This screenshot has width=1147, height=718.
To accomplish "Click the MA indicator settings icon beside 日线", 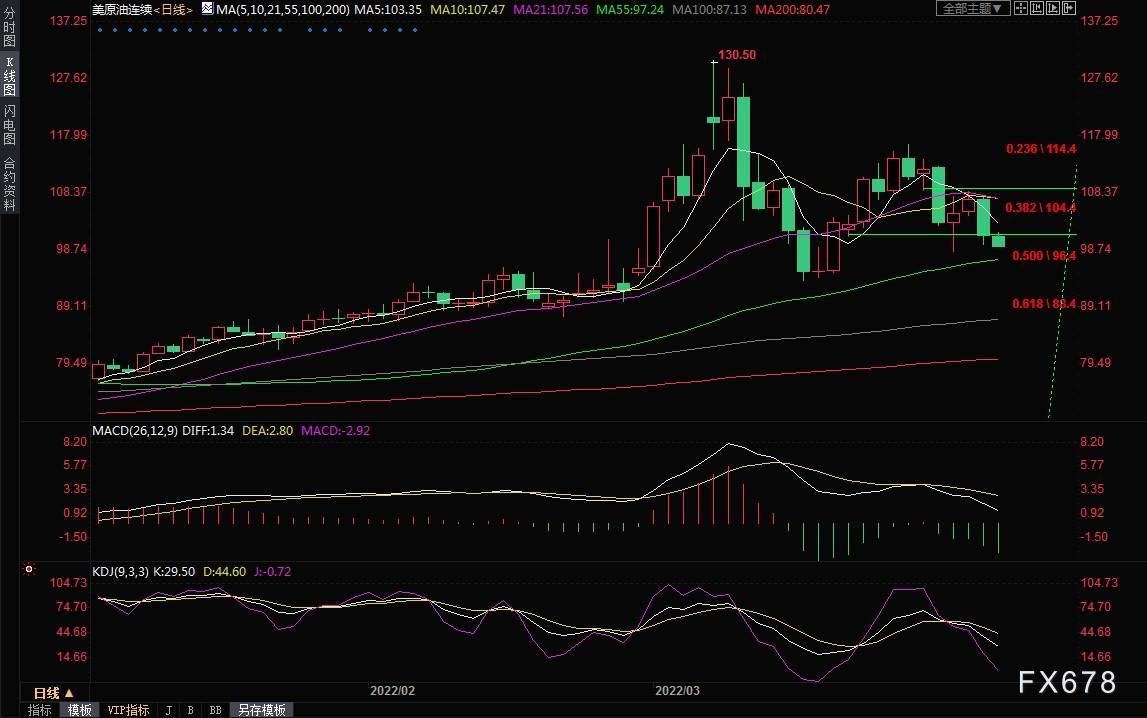I will (x=207, y=9).
